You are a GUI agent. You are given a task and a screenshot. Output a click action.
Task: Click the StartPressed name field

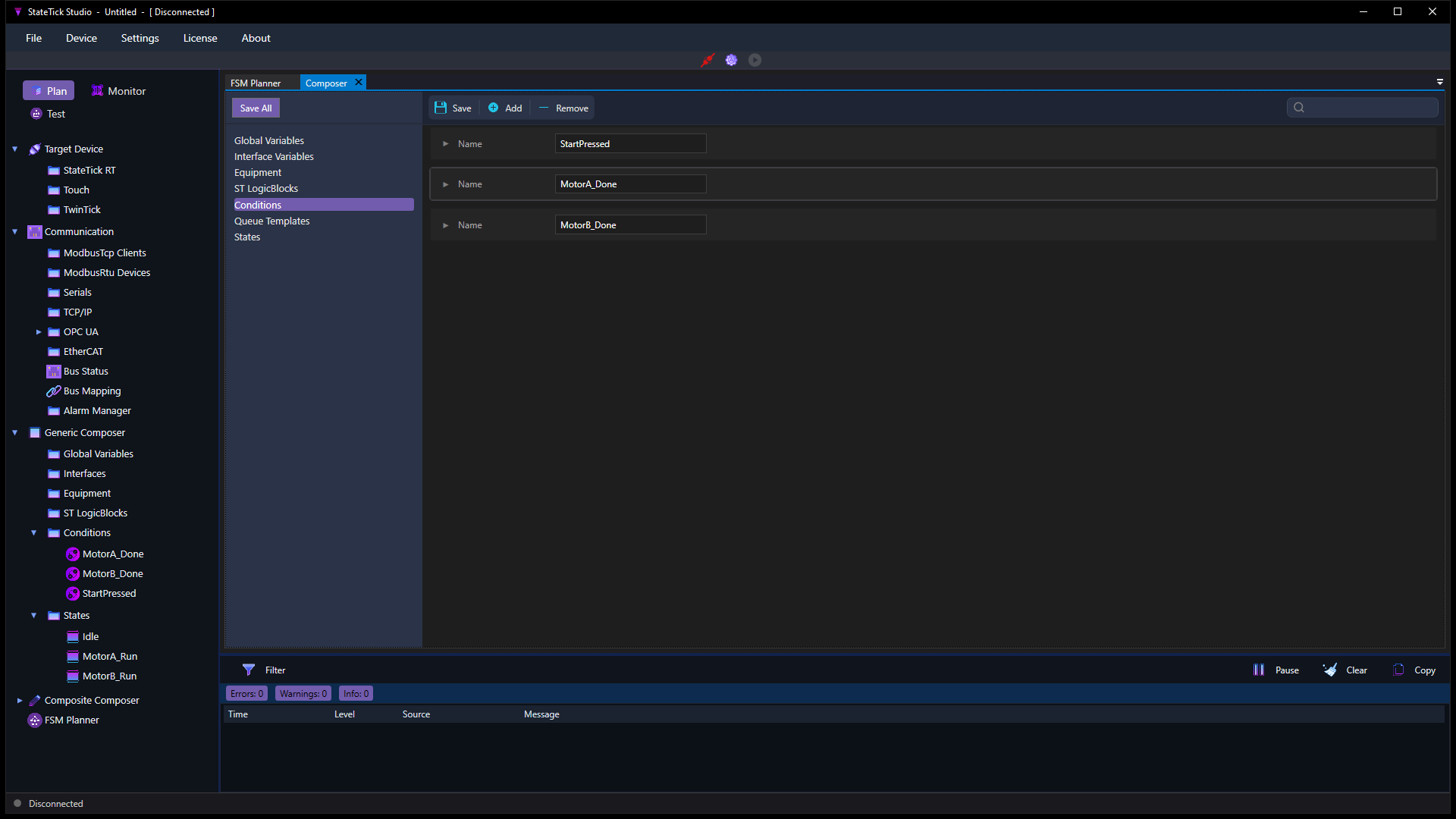pos(630,144)
